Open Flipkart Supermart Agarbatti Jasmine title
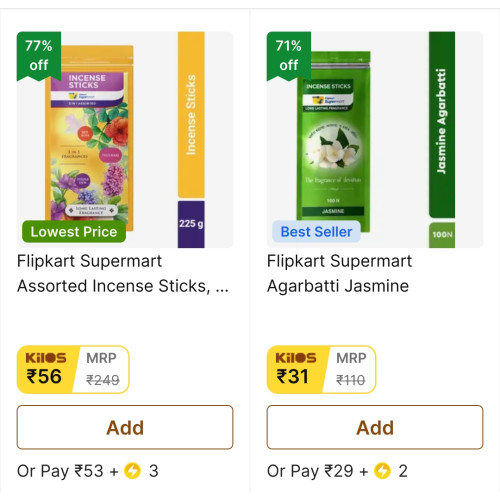The width and height of the screenshot is (500, 500). 339,273
